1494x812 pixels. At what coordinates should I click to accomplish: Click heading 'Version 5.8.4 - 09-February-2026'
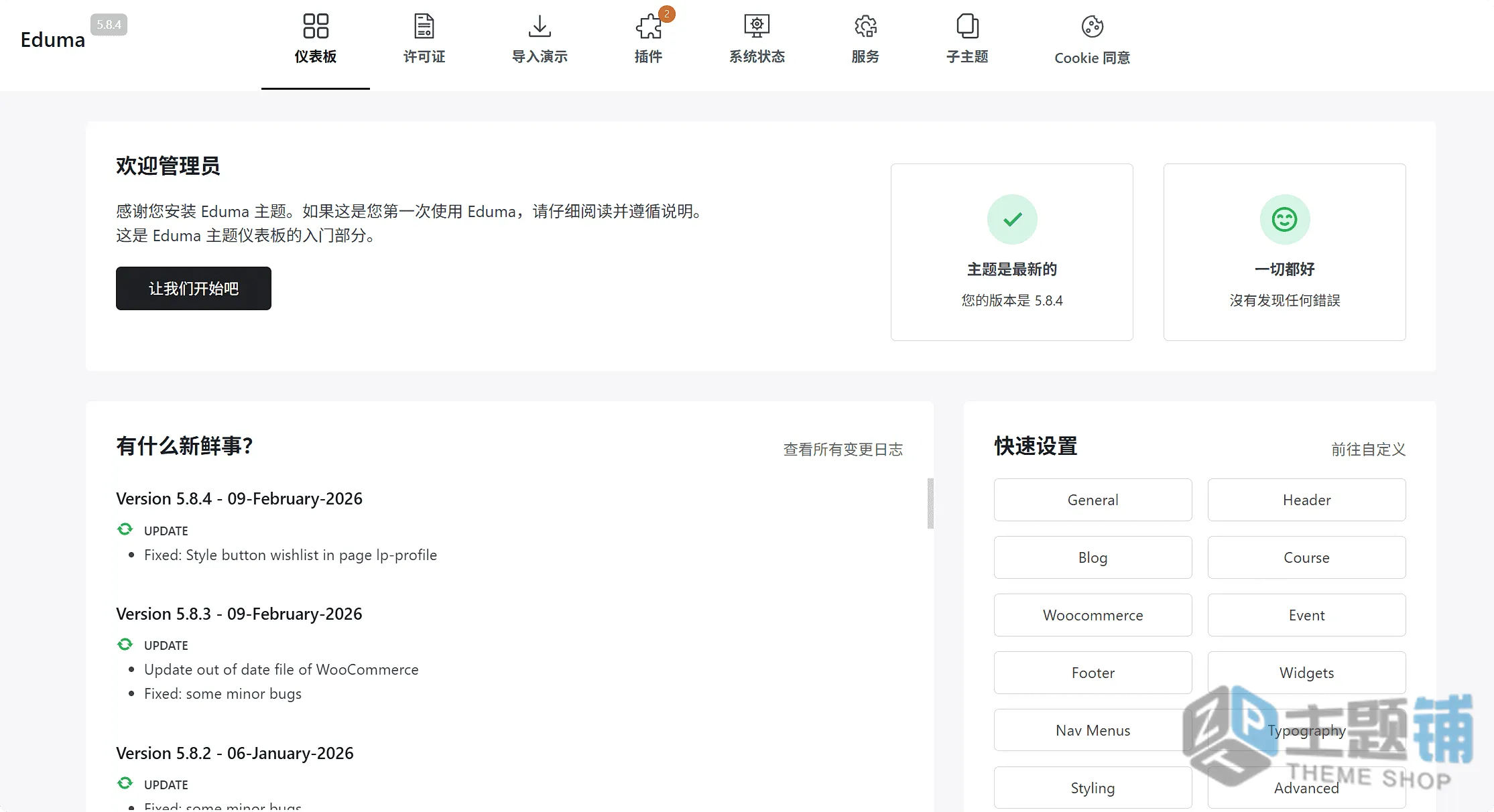[x=239, y=498]
